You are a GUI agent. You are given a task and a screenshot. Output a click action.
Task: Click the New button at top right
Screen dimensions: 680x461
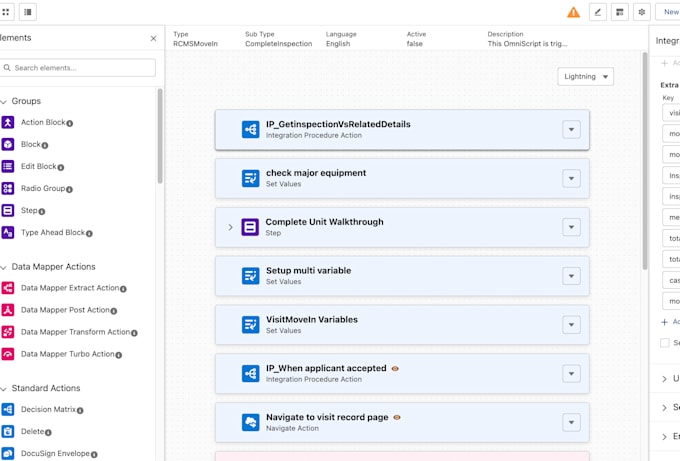coord(668,12)
